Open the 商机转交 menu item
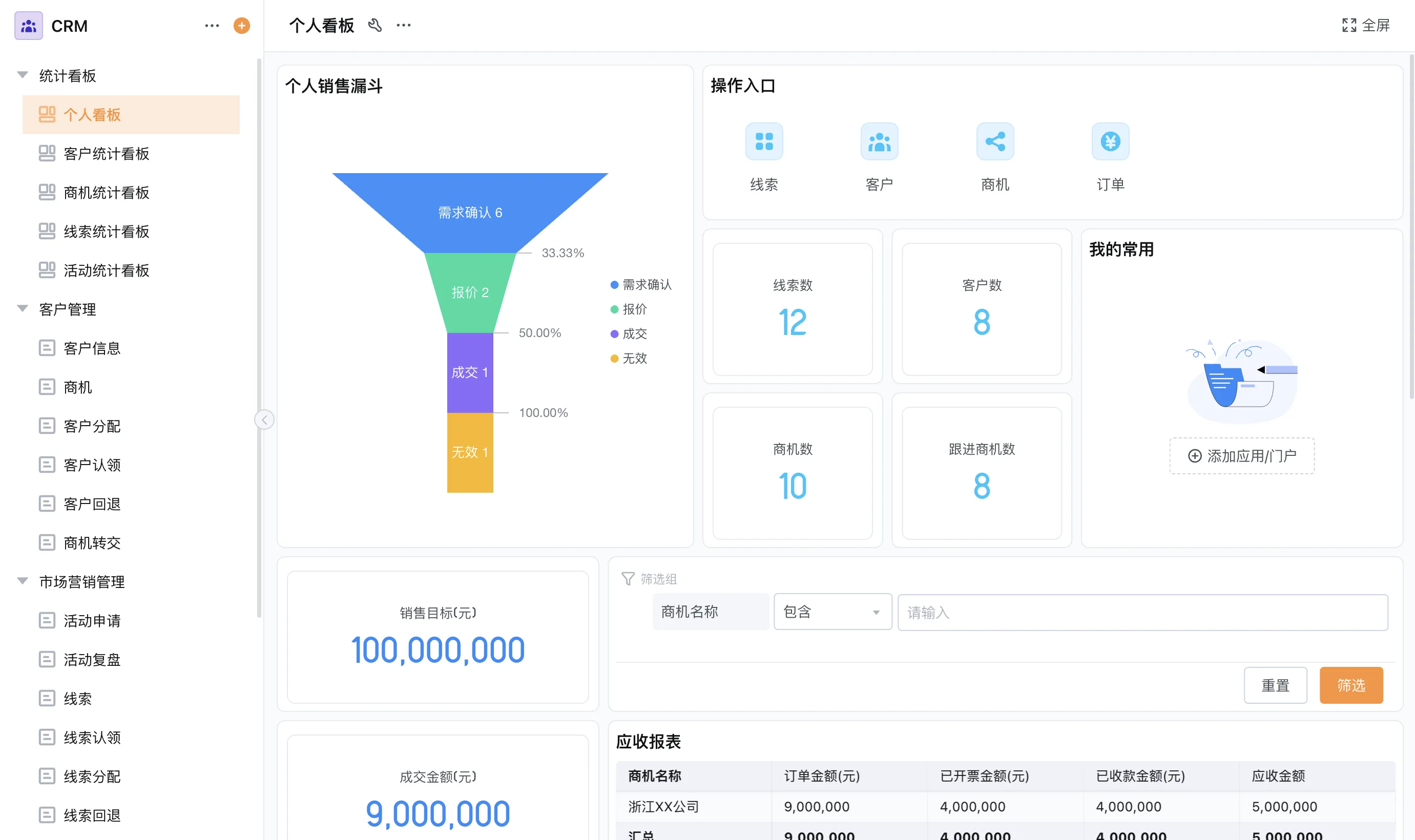 point(92,543)
